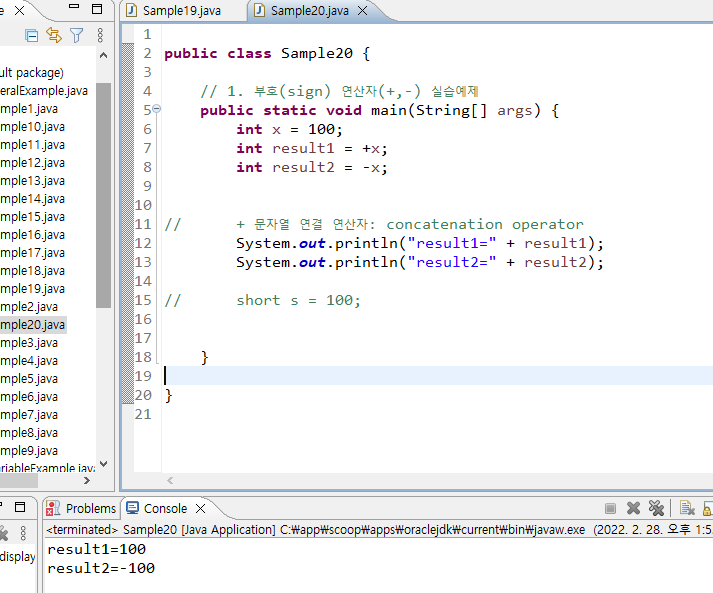713x593 pixels.
Task: Close the Sample20.java tab
Action: [x=362, y=10]
